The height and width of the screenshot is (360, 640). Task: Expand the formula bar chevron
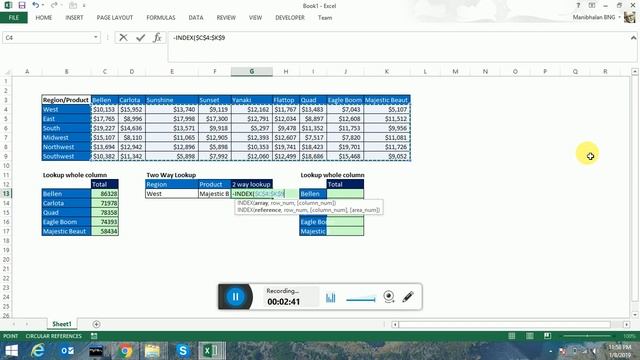[633, 38]
